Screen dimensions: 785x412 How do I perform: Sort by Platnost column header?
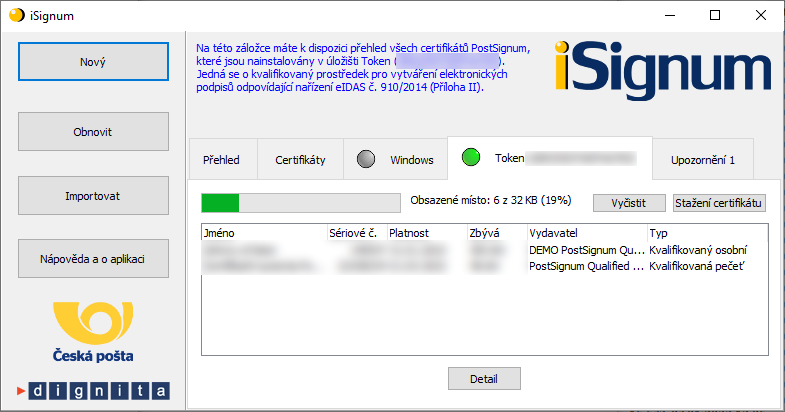coord(427,233)
